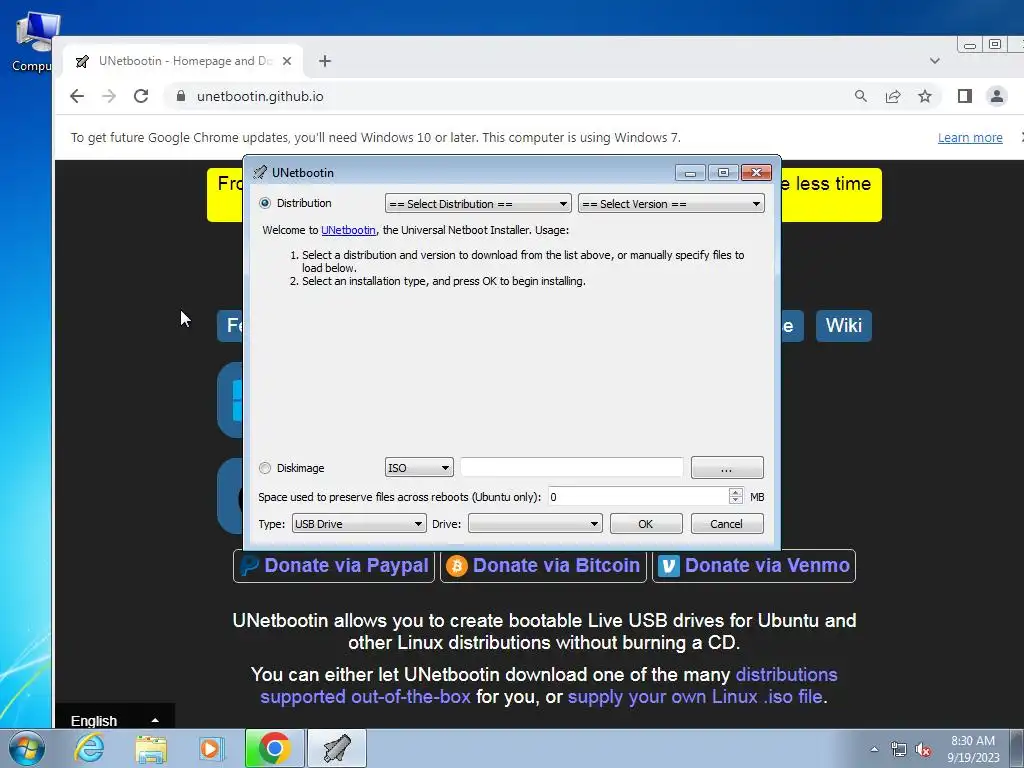Click the disk image file path field
1024x768 pixels.
(571, 468)
